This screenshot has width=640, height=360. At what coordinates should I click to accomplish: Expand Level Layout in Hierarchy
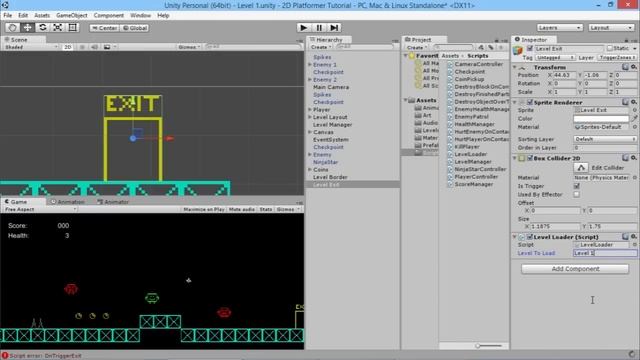coord(310,117)
